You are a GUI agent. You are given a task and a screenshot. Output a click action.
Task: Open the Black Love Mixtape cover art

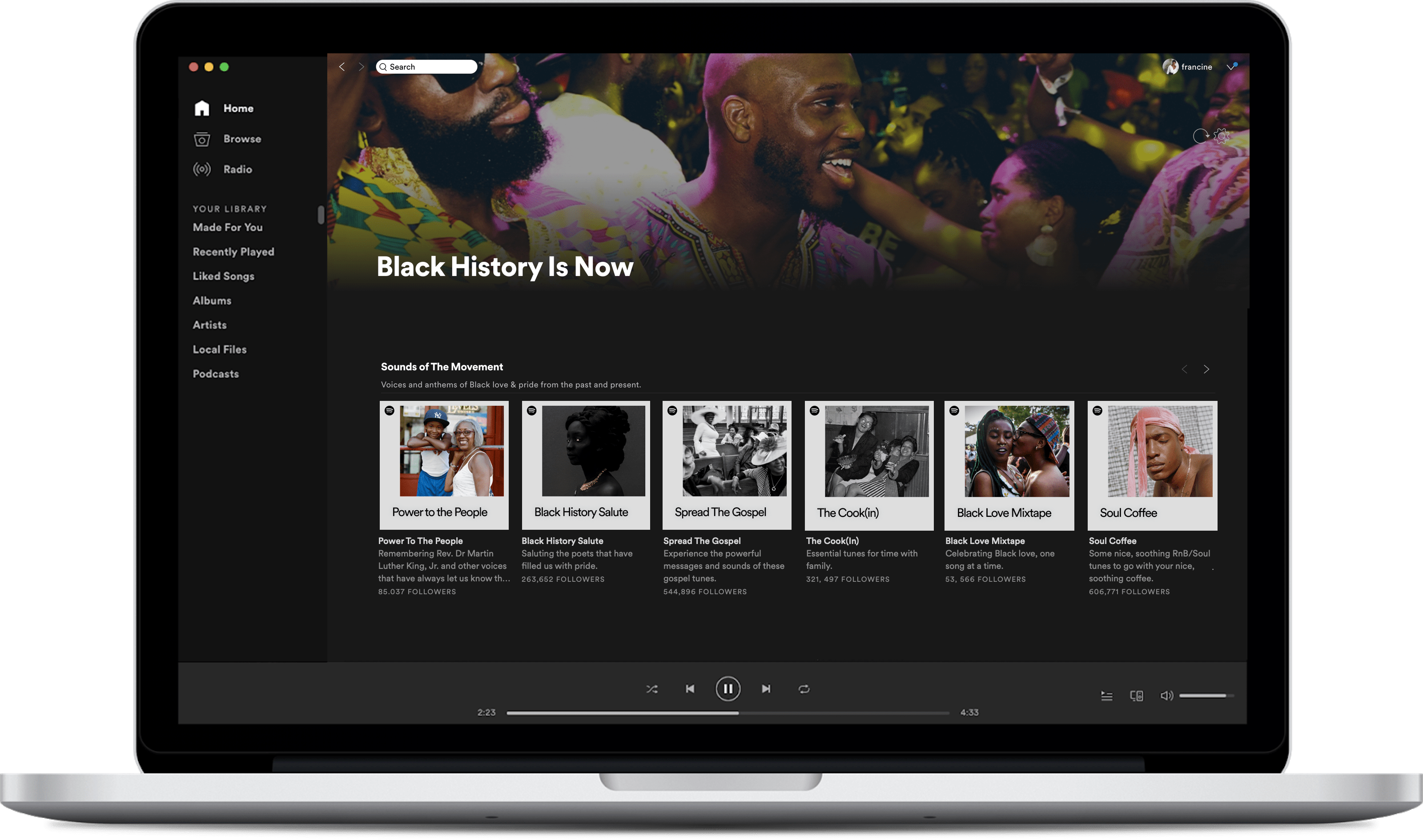(1009, 465)
